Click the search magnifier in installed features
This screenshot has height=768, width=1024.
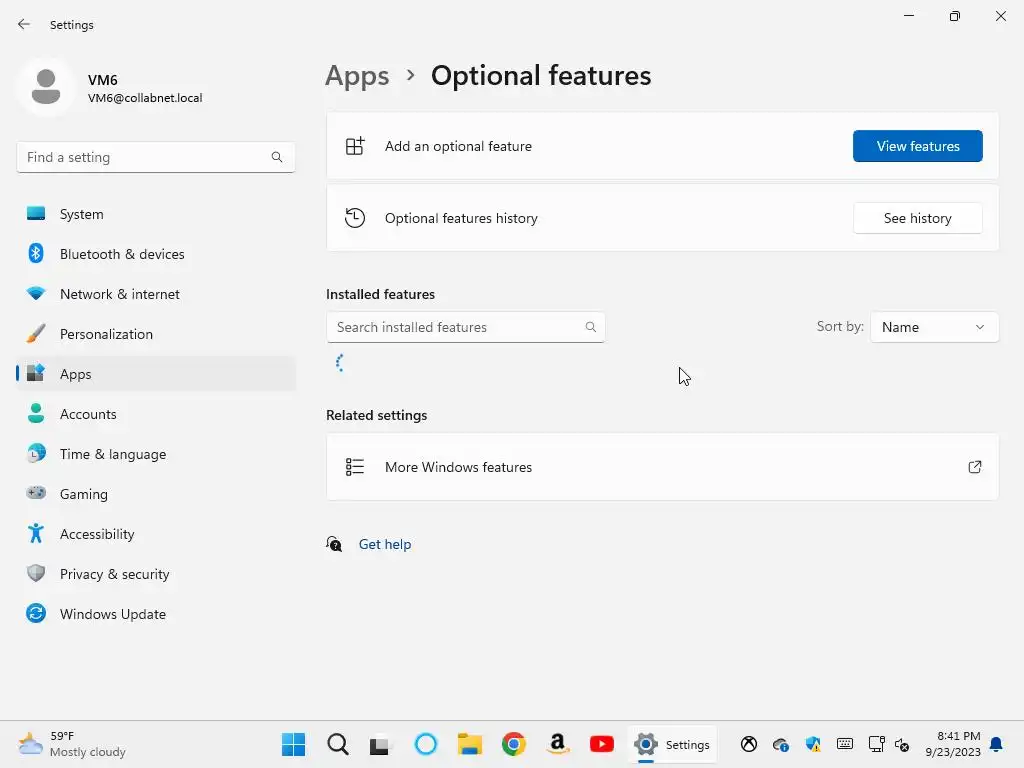point(591,327)
